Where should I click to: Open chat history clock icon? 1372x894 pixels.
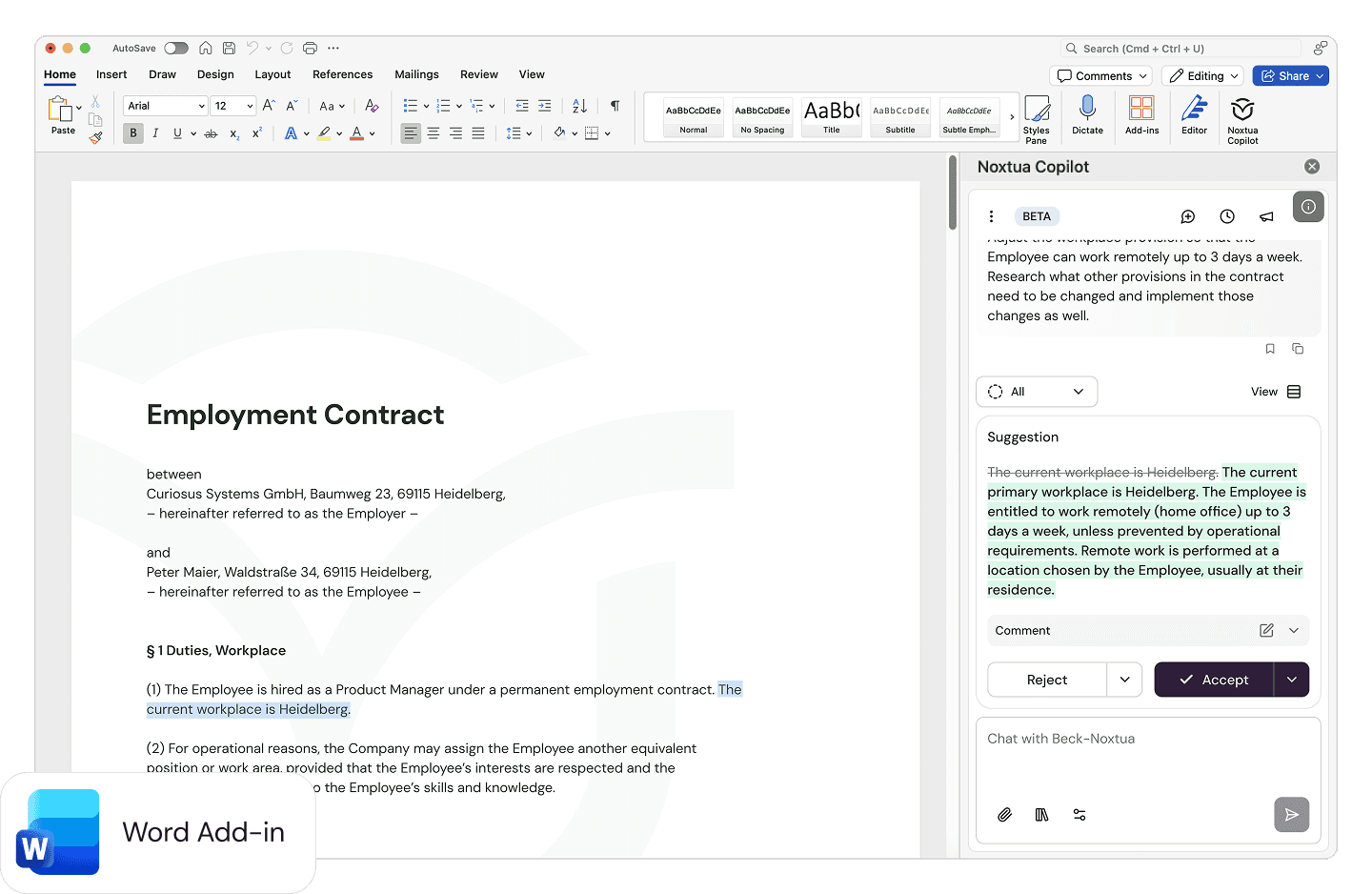[1227, 216]
